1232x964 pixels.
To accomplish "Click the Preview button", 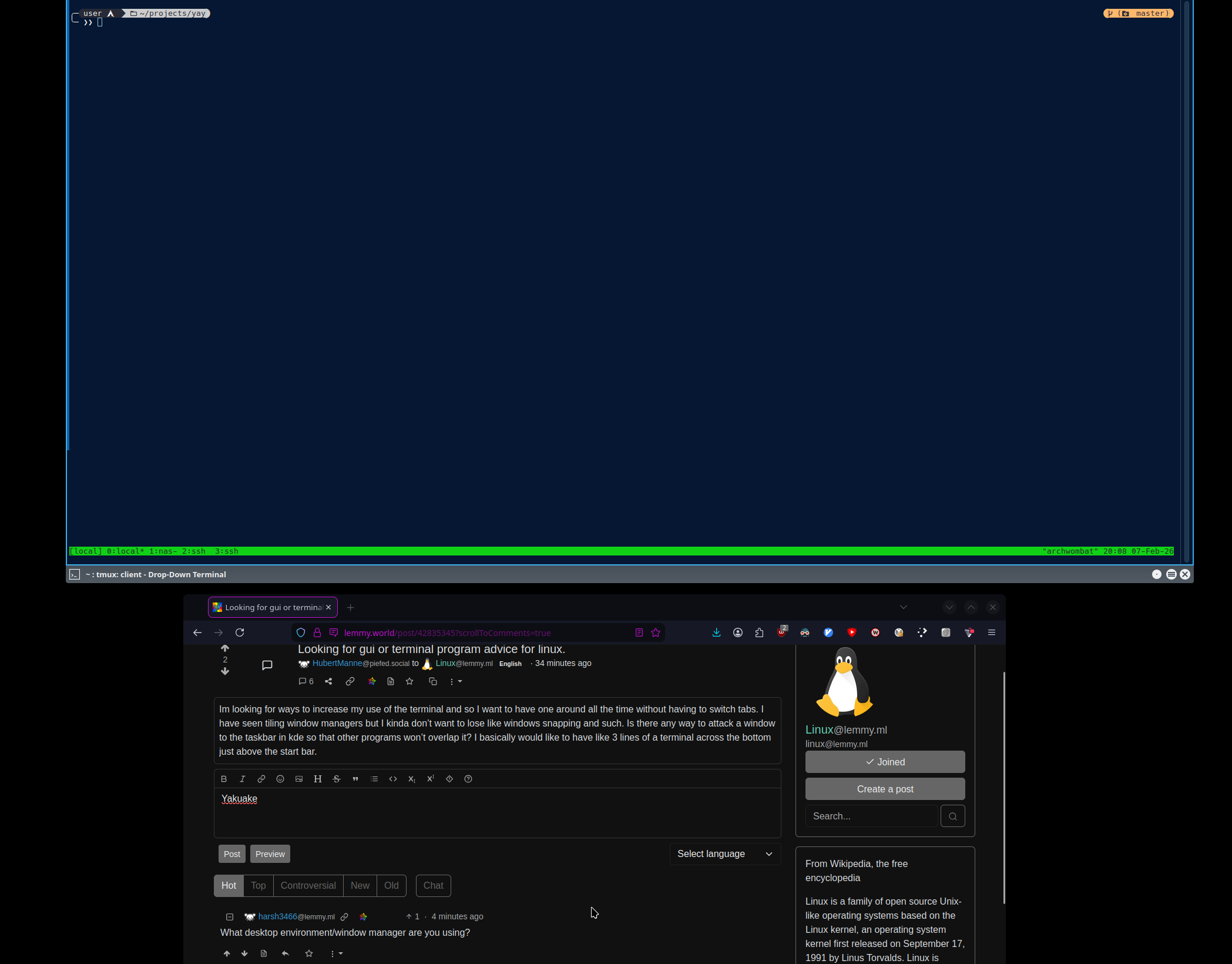I will point(270,853).
